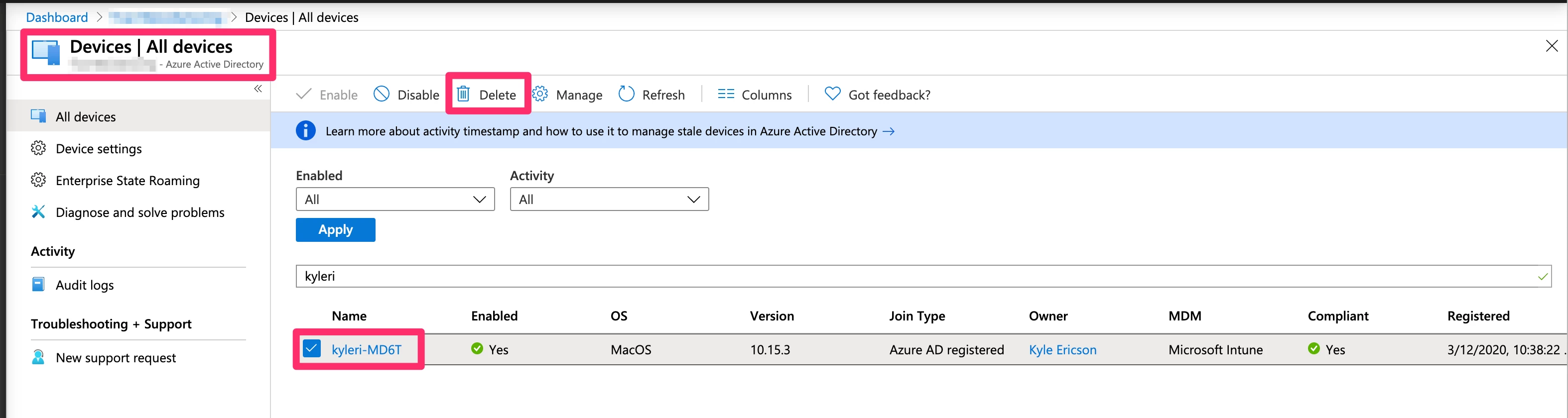Click the Columns toolbar label
The width and height of the screenshot is (1568, 418).
[767, 95]
